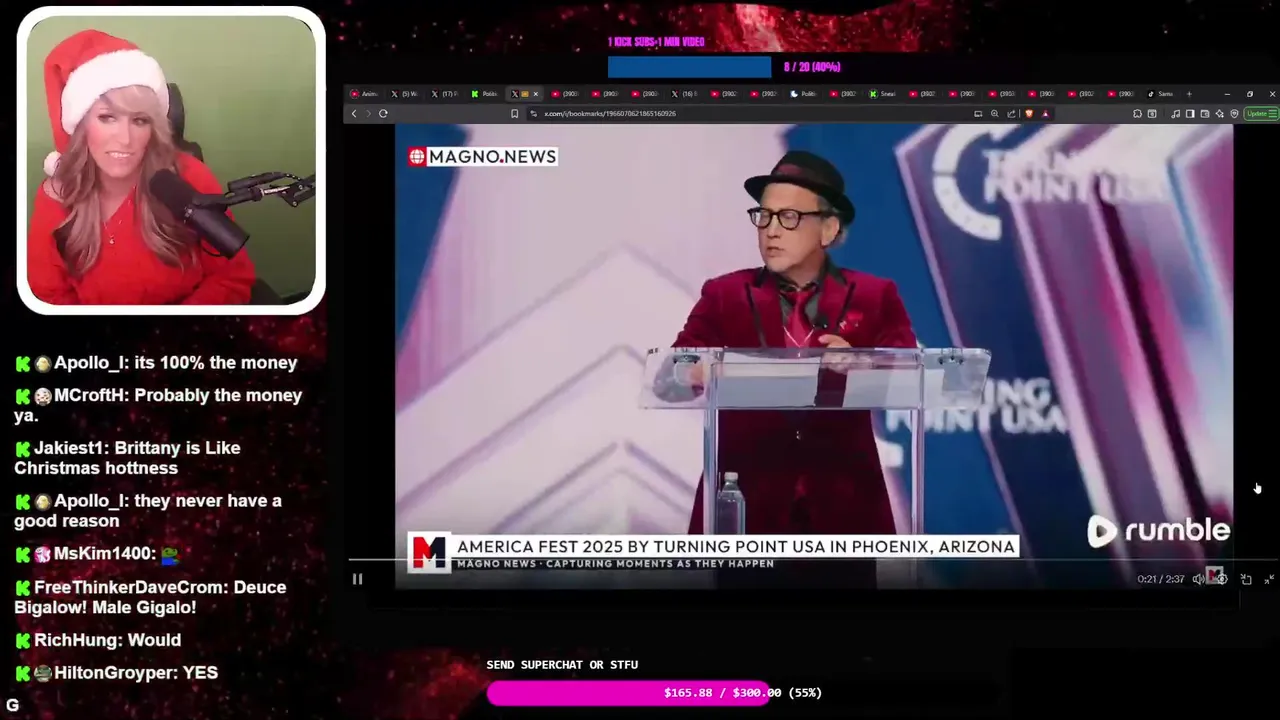Switch to the X tab labeled '(17)'
This screenshot has width=1280, height=720.
point(445,94)
